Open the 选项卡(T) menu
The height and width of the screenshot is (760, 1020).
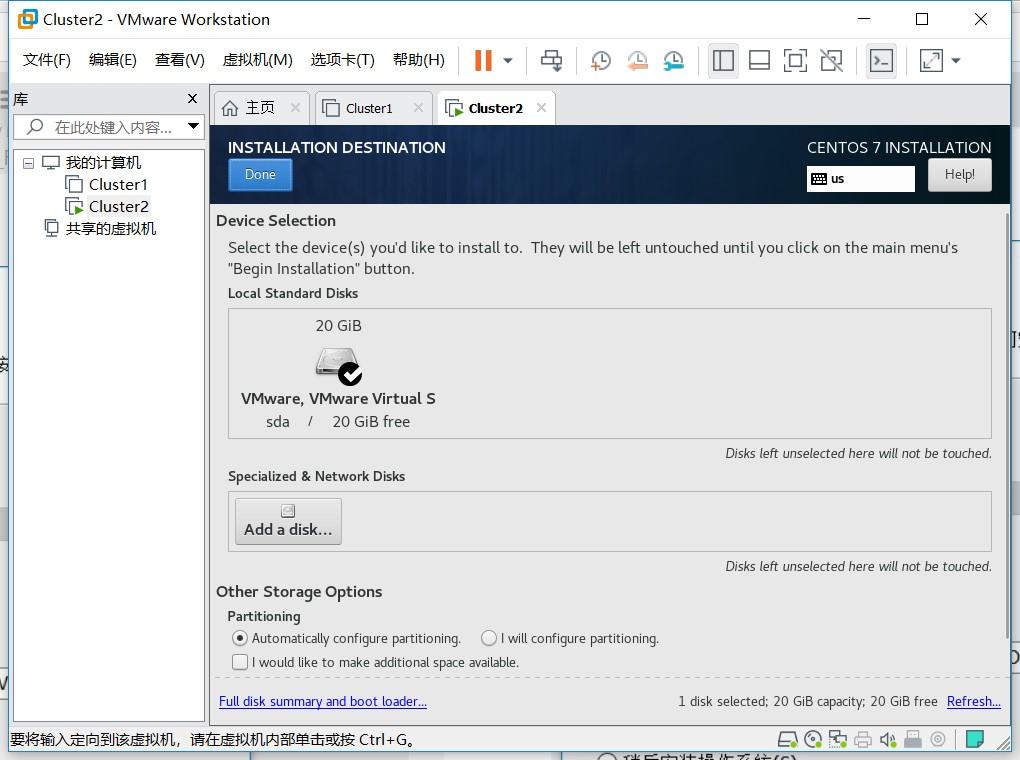[343, 60]
